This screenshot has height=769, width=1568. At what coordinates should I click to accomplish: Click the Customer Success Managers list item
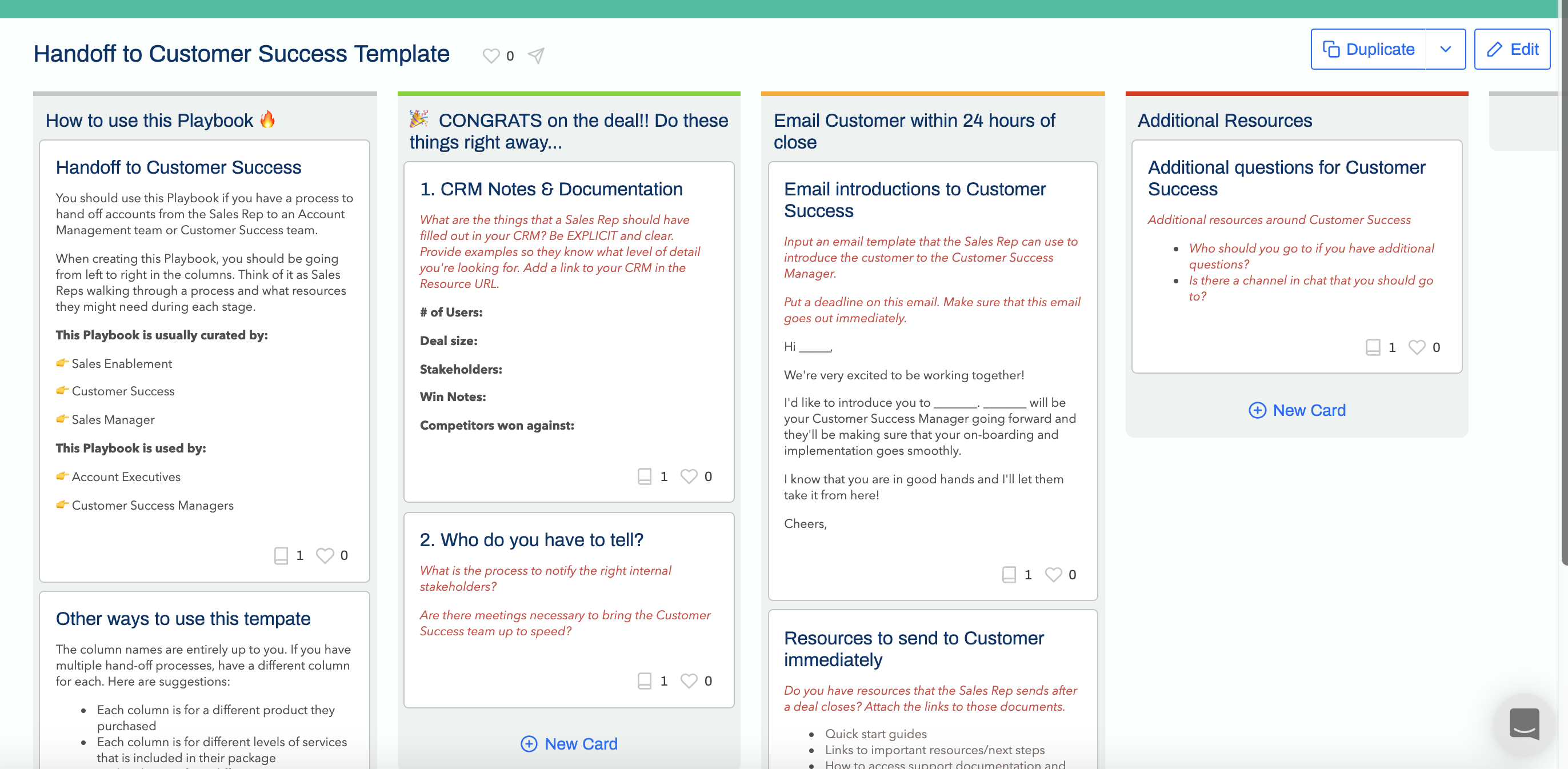click(x=153, y=506)
